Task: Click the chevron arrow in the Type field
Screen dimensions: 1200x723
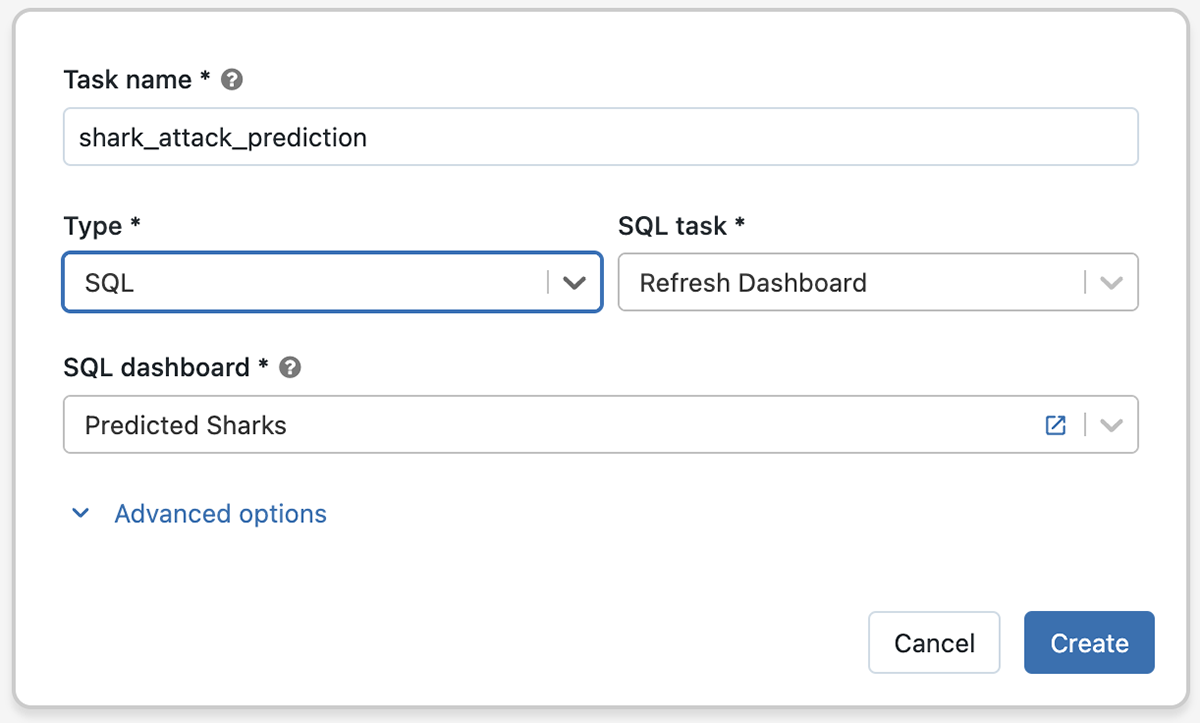Action: [574, 283]
